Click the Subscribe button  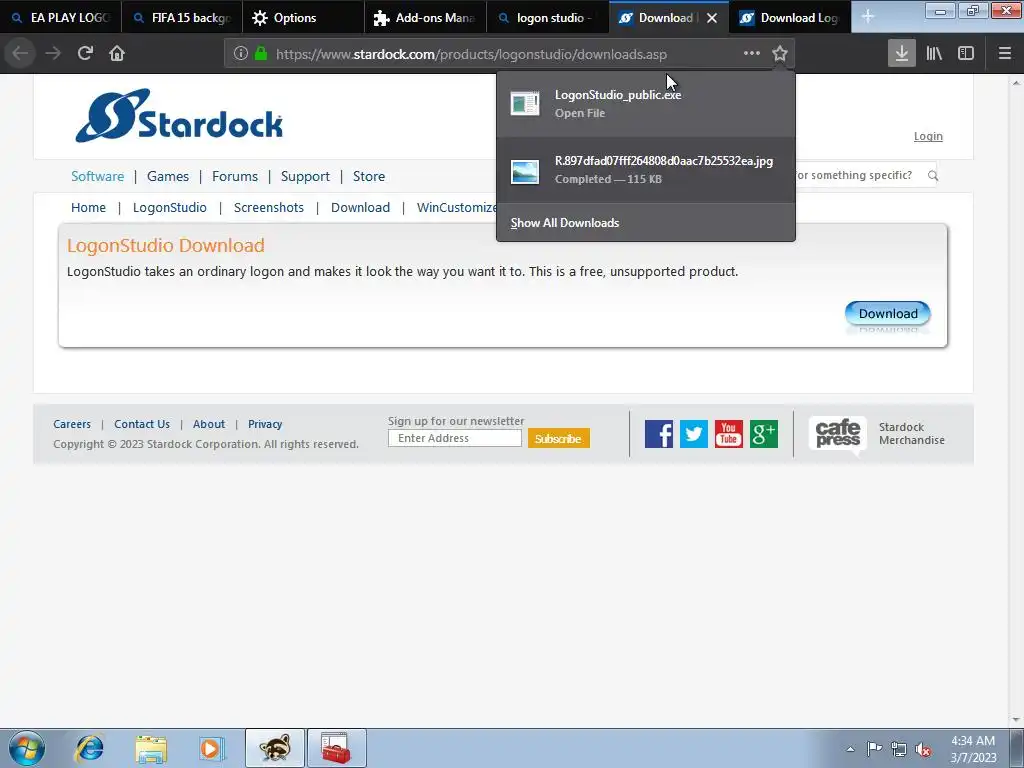558,438
